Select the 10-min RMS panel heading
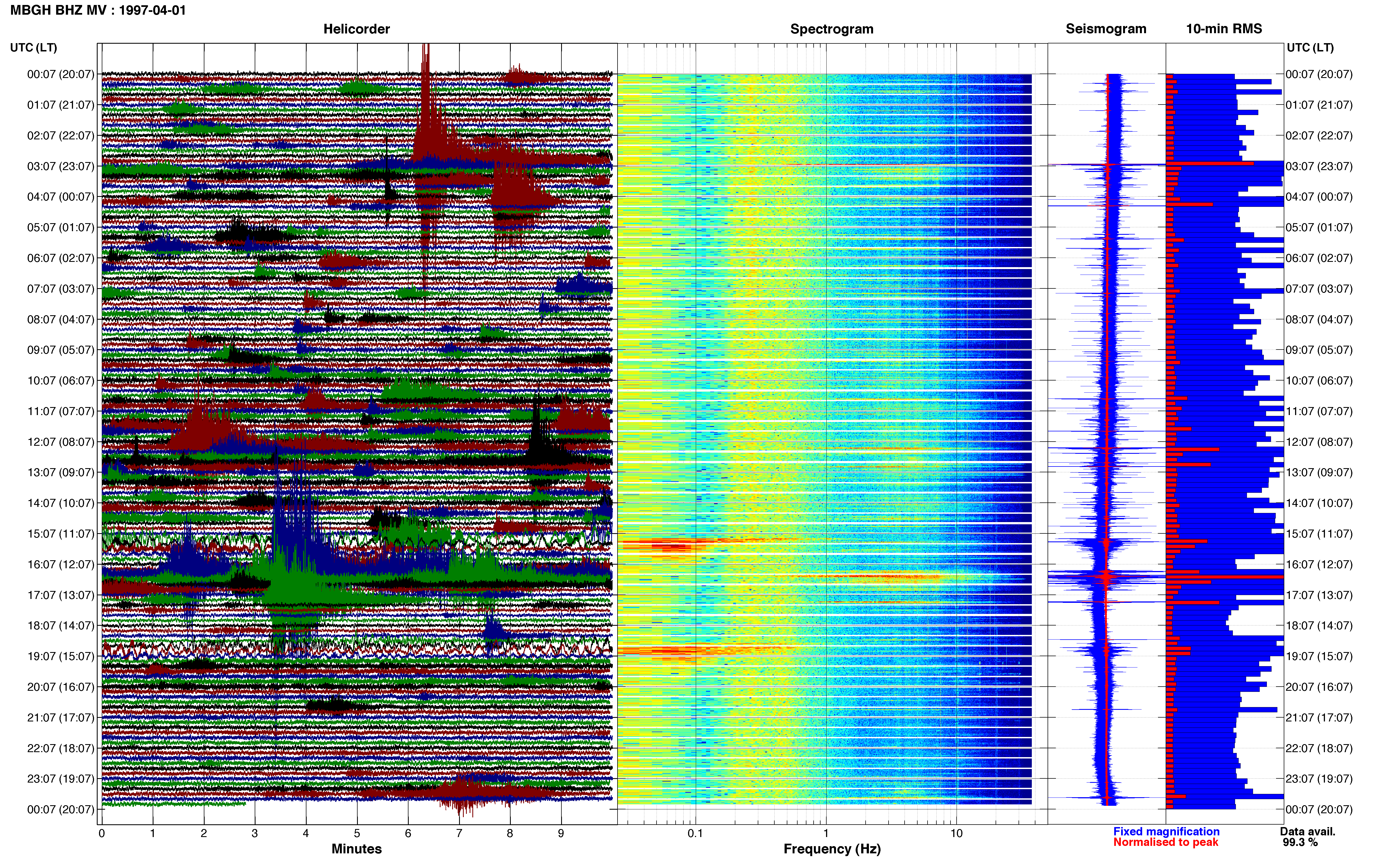The height and width of the screenshot is (868, 1388). (1224, 29)
